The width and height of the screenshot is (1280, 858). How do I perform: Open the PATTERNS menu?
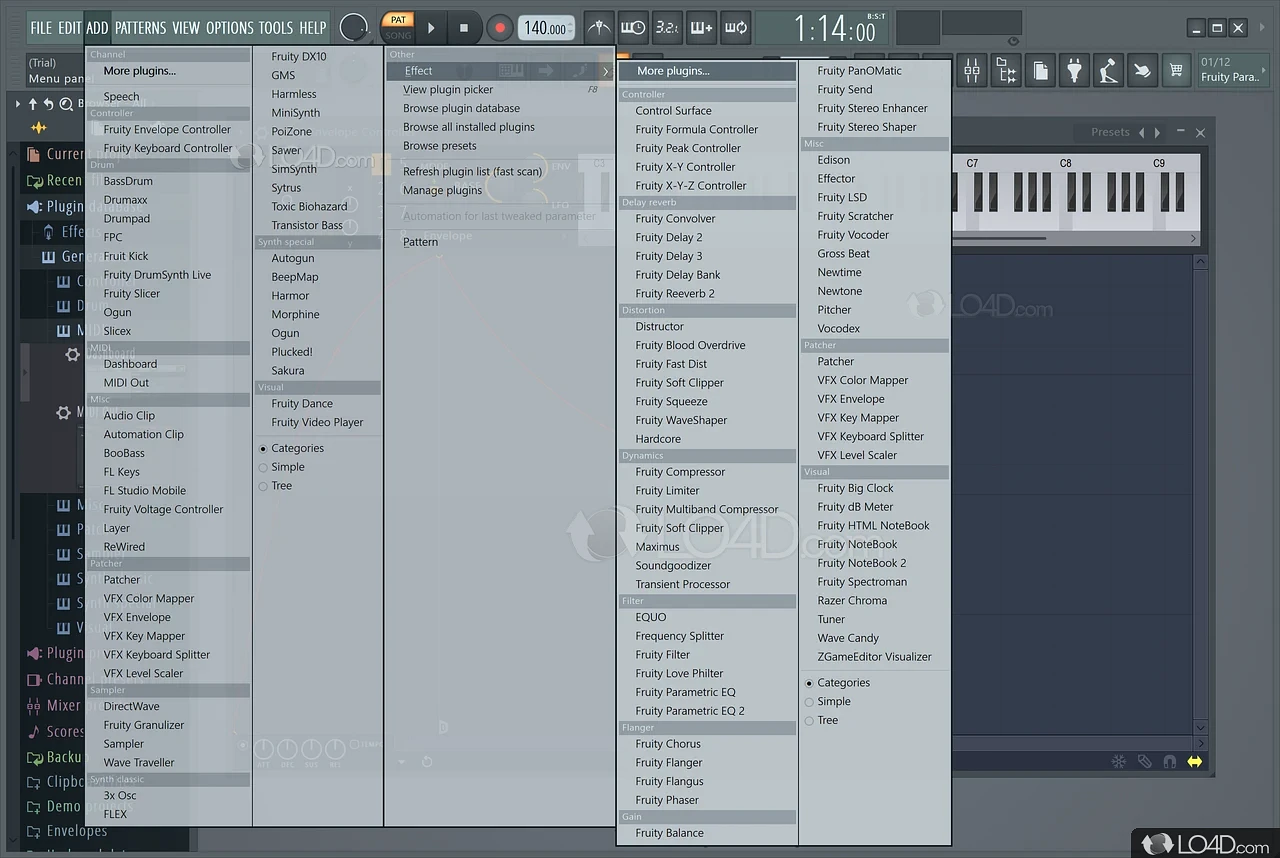coord(140,28)
